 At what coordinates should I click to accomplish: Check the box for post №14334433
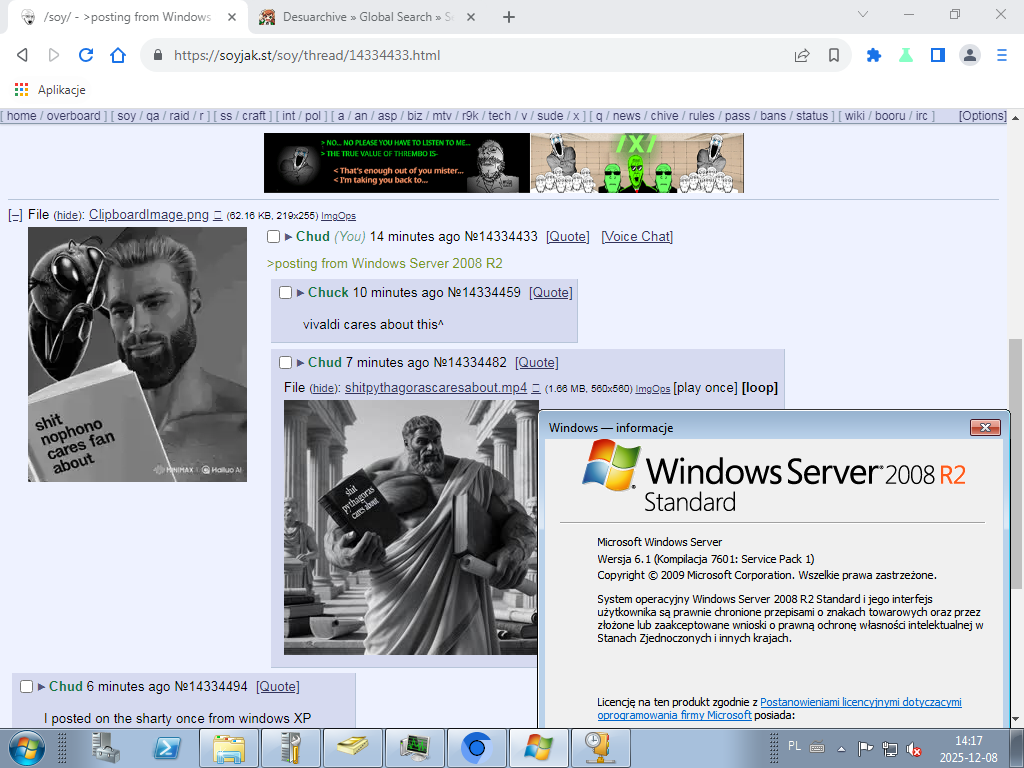coord(274,237)
